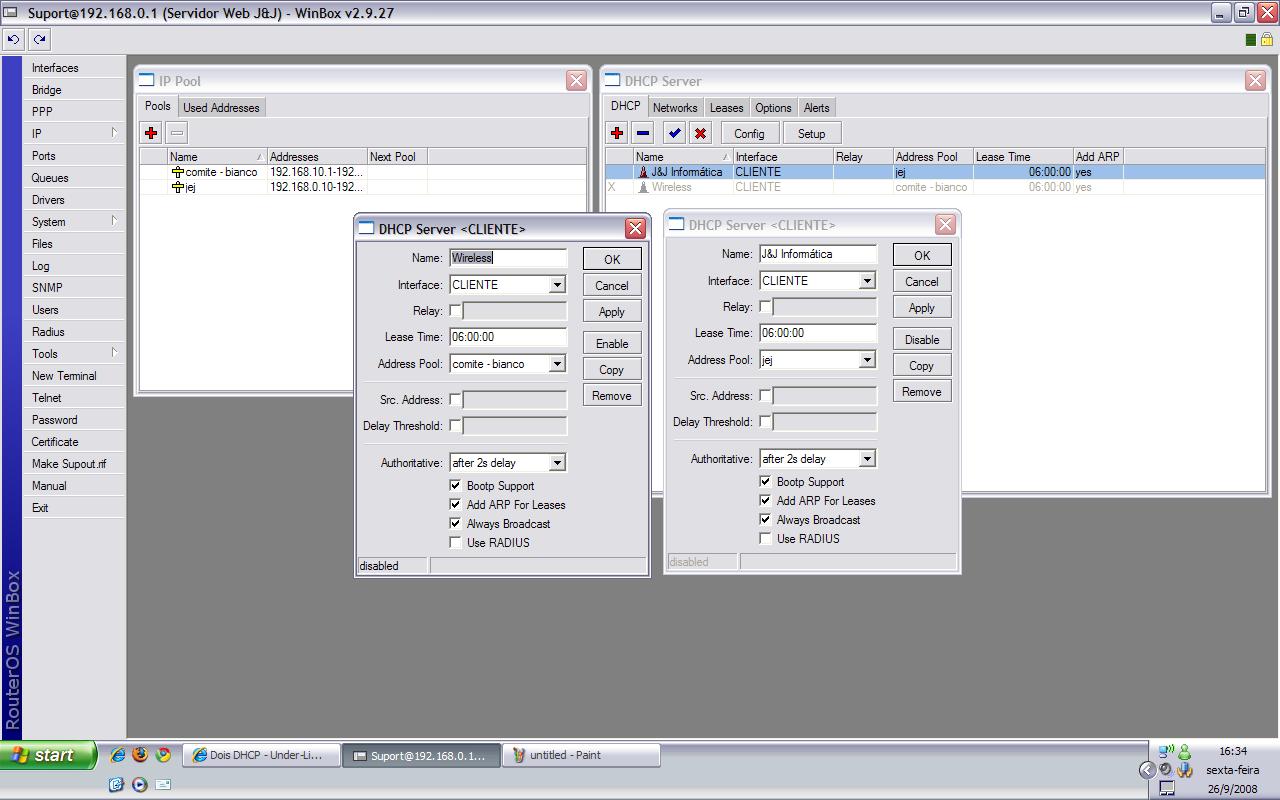Enable DHCP server with blue checkmark icon

tap(674, 133)
